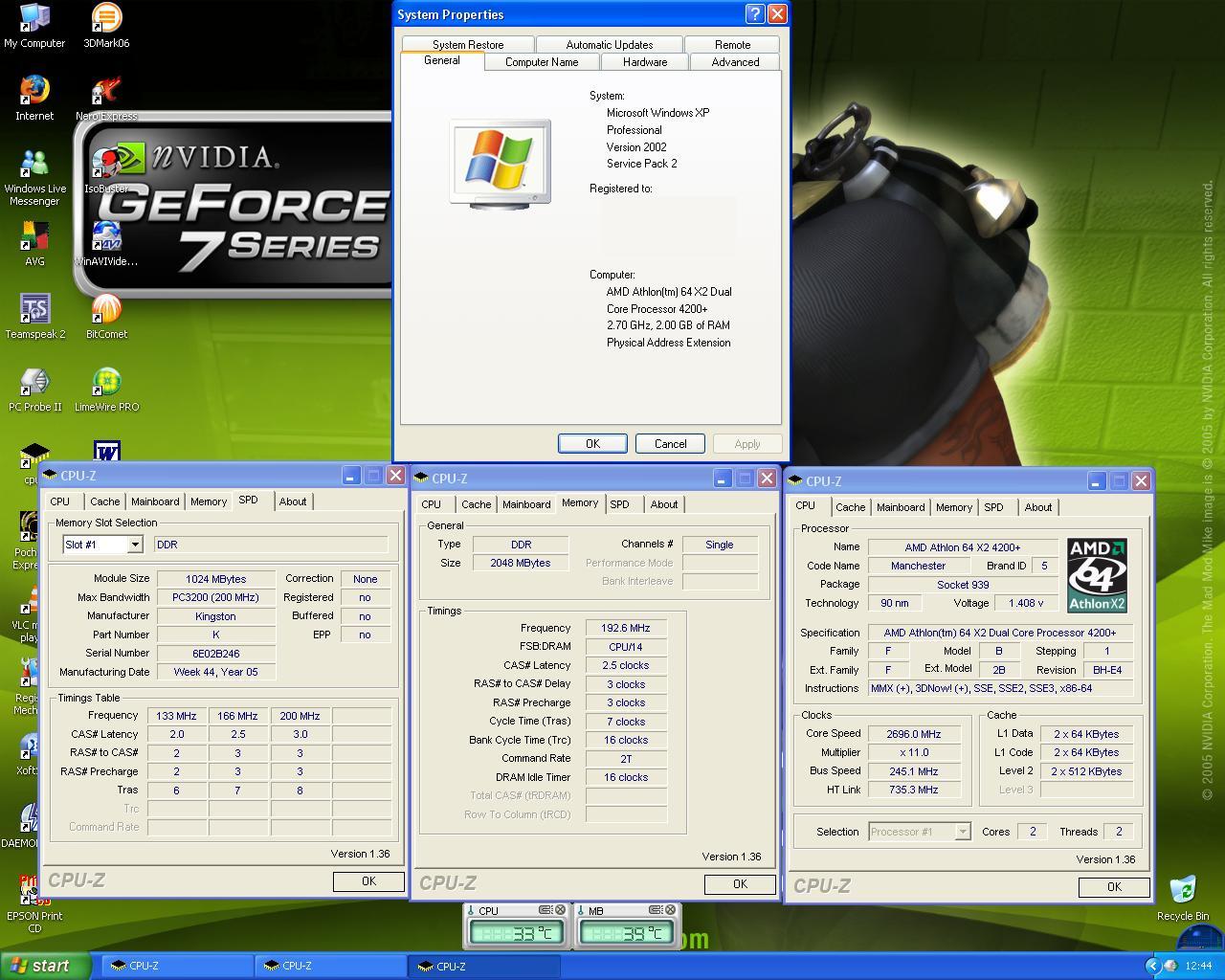The image size is (1225, 980).
Task: Expand hidden system tray icons arrow
Action: 1152,966
